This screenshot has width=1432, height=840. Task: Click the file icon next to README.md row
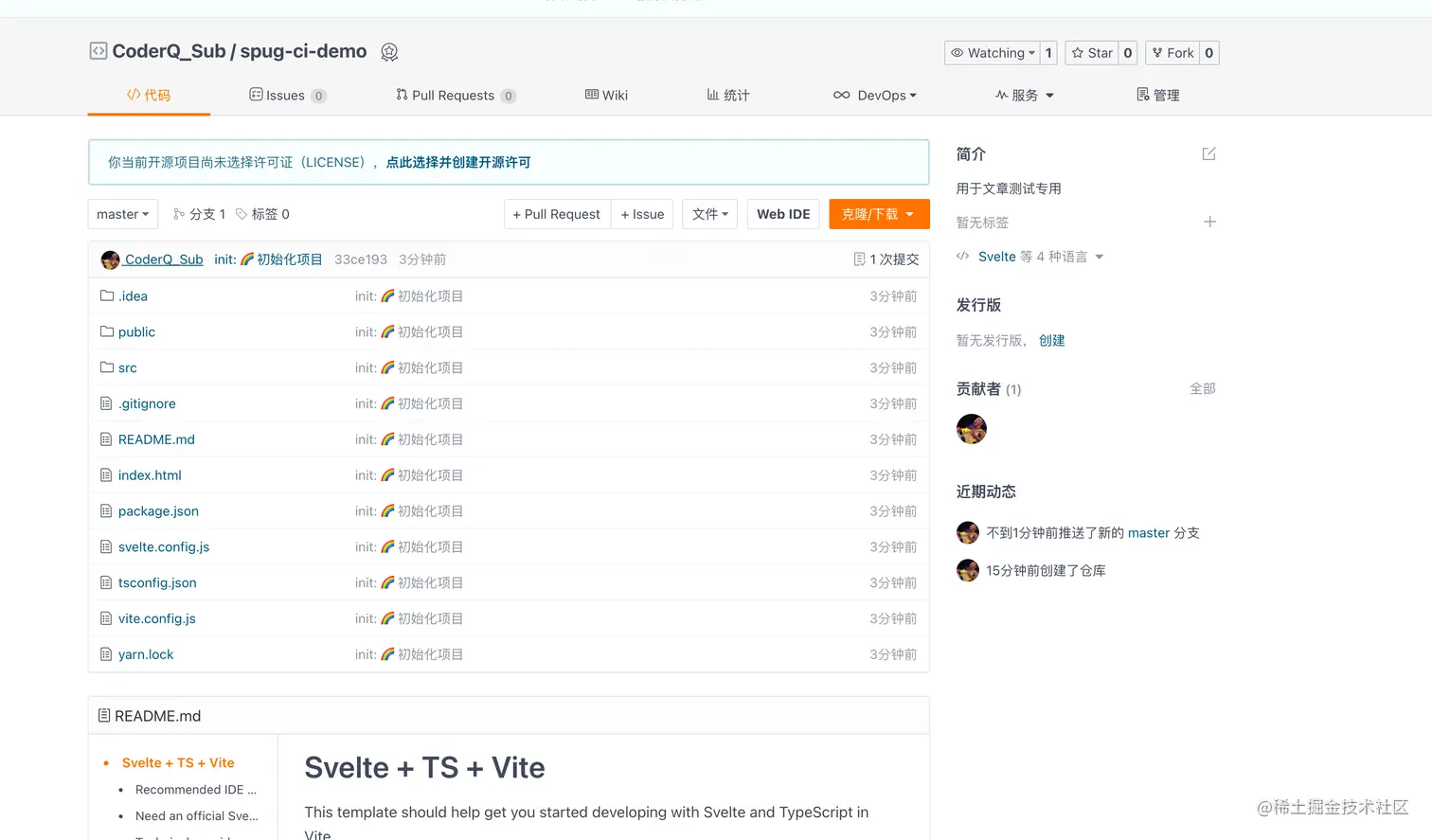(106, 439)
